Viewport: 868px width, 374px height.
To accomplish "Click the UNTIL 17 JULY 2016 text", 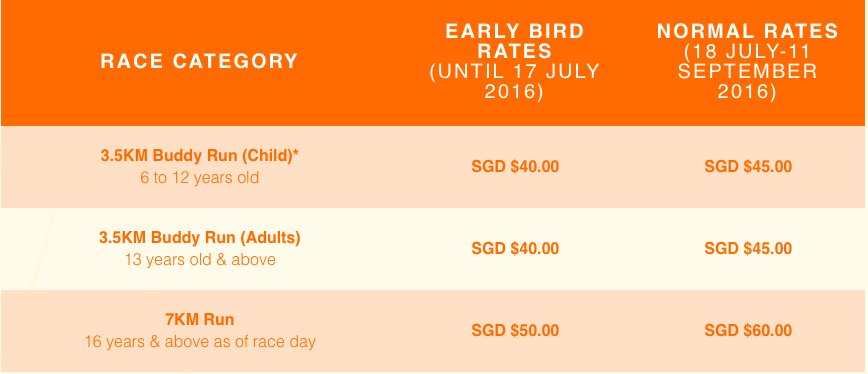I will (x=515, y=81).
